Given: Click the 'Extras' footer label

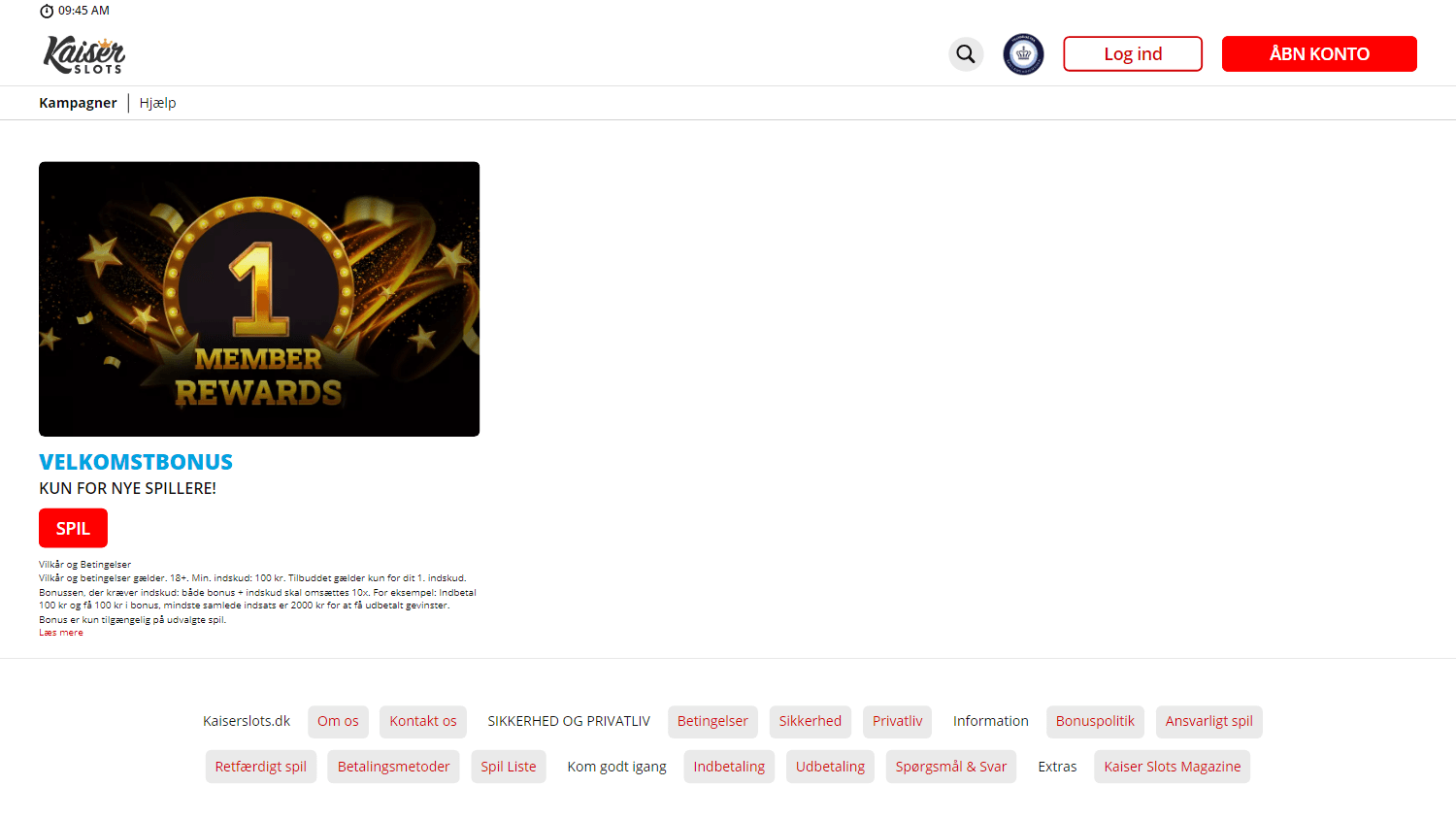Looking at the screenshot, I should [1057, 767].
